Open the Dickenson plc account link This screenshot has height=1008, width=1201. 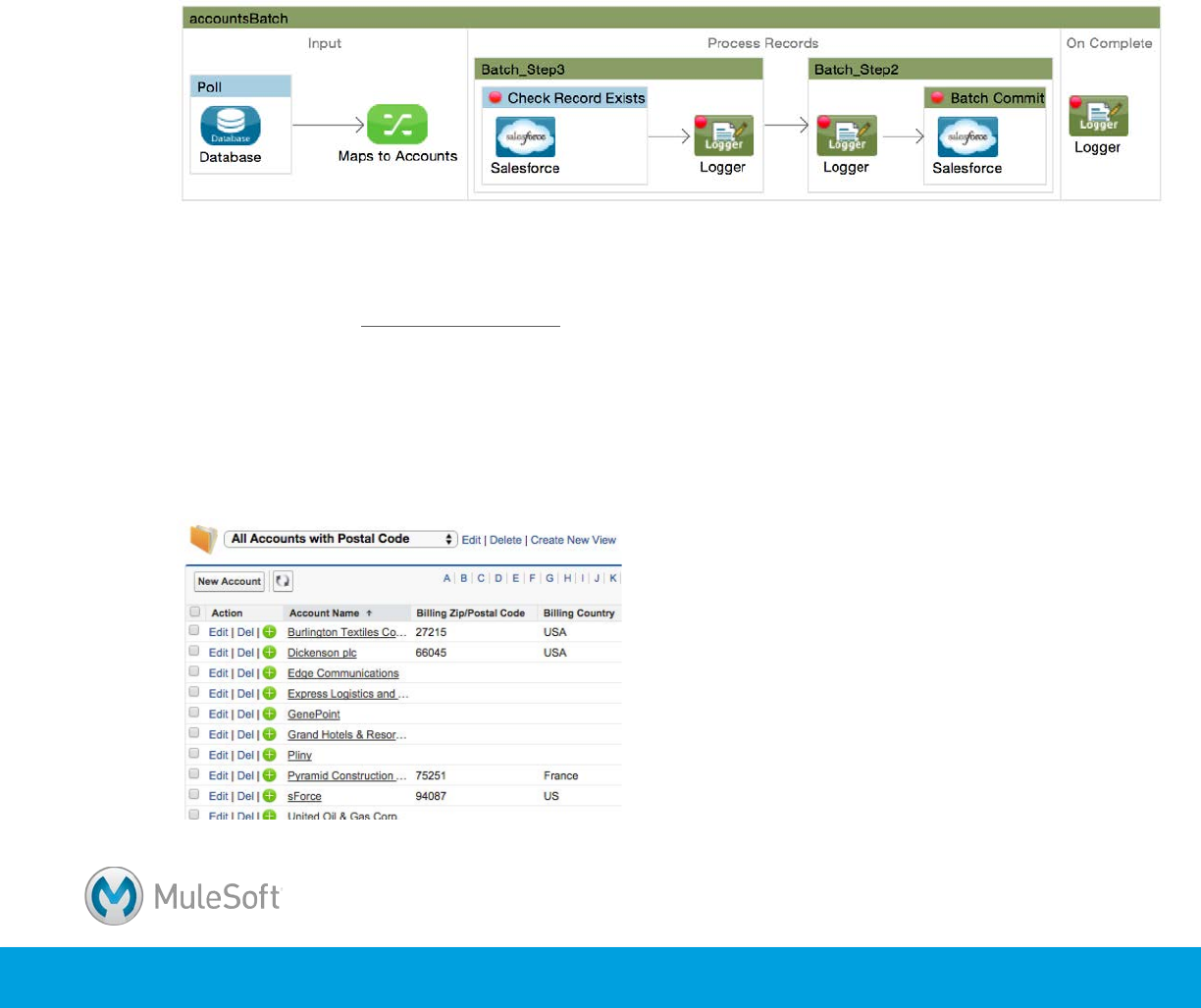(322, 653)
